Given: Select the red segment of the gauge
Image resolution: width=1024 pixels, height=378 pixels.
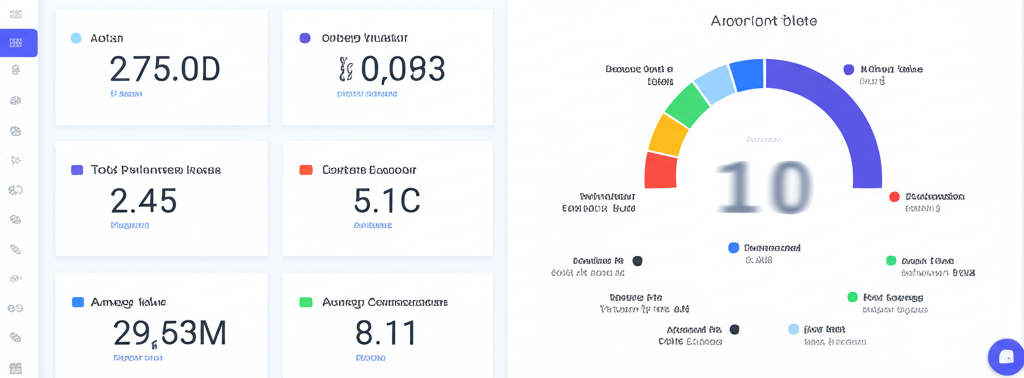Looking at the screenshot, I should click(x=660, y=171).
